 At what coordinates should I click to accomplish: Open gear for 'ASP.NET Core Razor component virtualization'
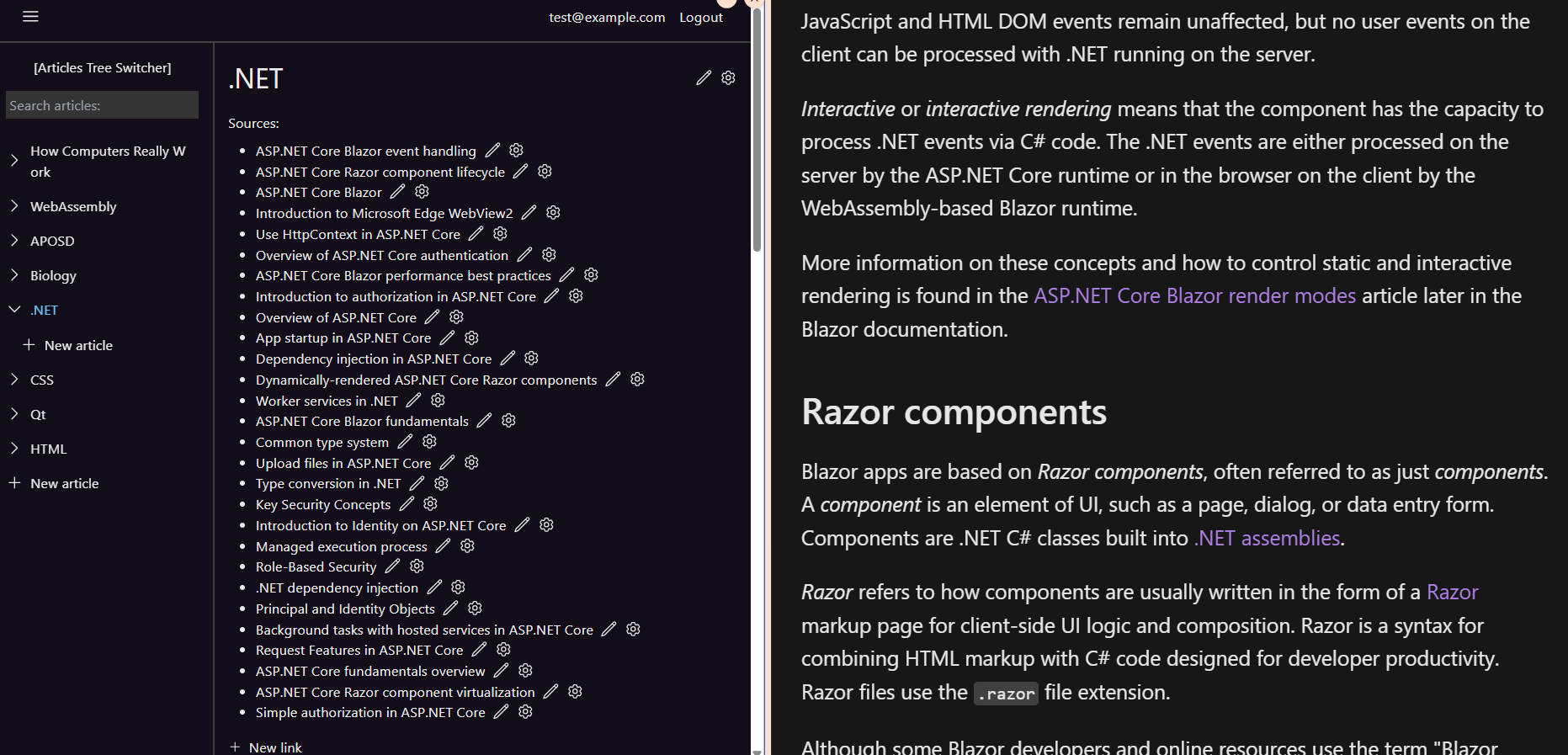[x=575, y=692]
